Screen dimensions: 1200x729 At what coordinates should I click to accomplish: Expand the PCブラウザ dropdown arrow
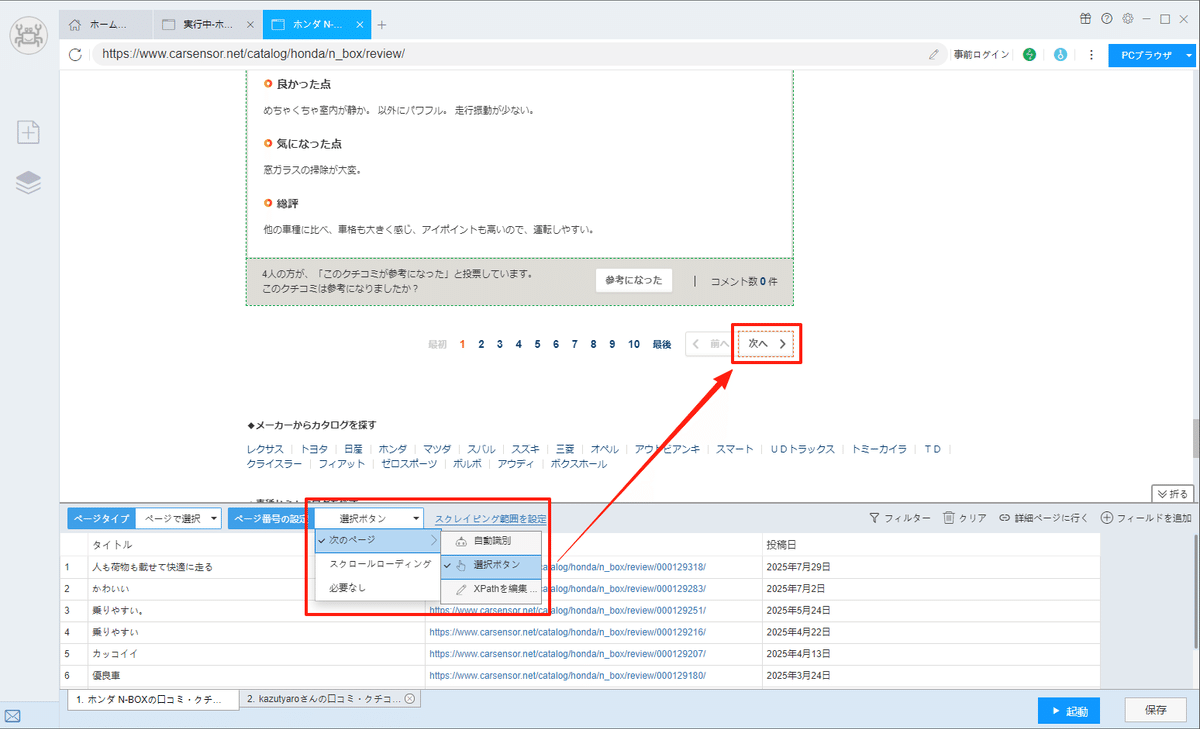1189,55
